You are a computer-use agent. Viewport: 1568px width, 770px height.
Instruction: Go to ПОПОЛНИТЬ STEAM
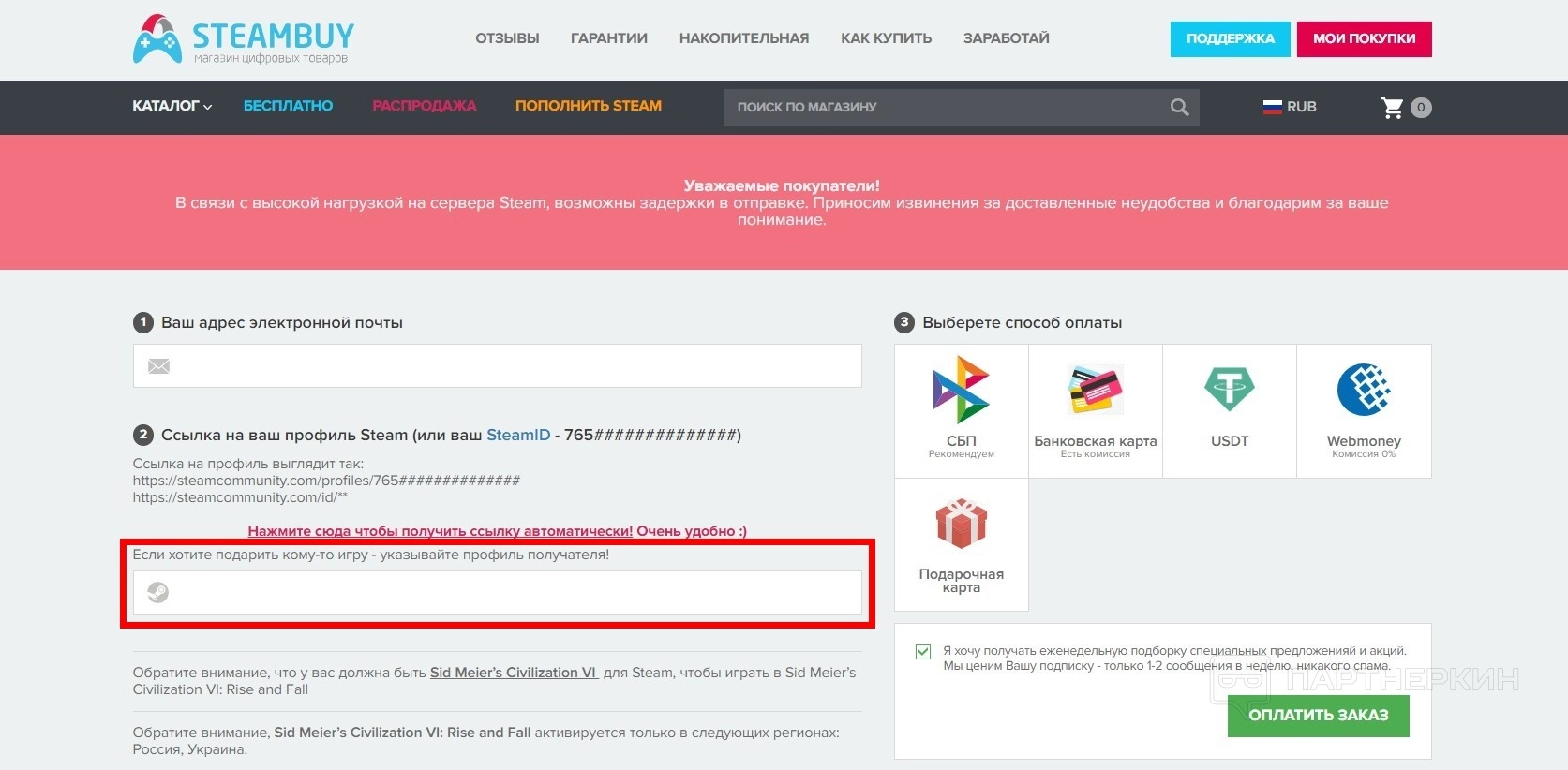[x=589, y=106]
